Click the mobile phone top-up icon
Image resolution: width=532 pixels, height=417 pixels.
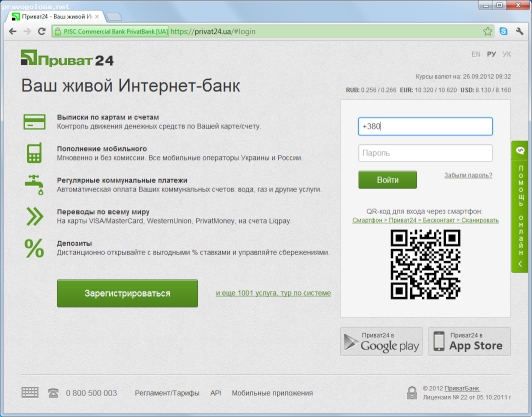coord(34,153)
